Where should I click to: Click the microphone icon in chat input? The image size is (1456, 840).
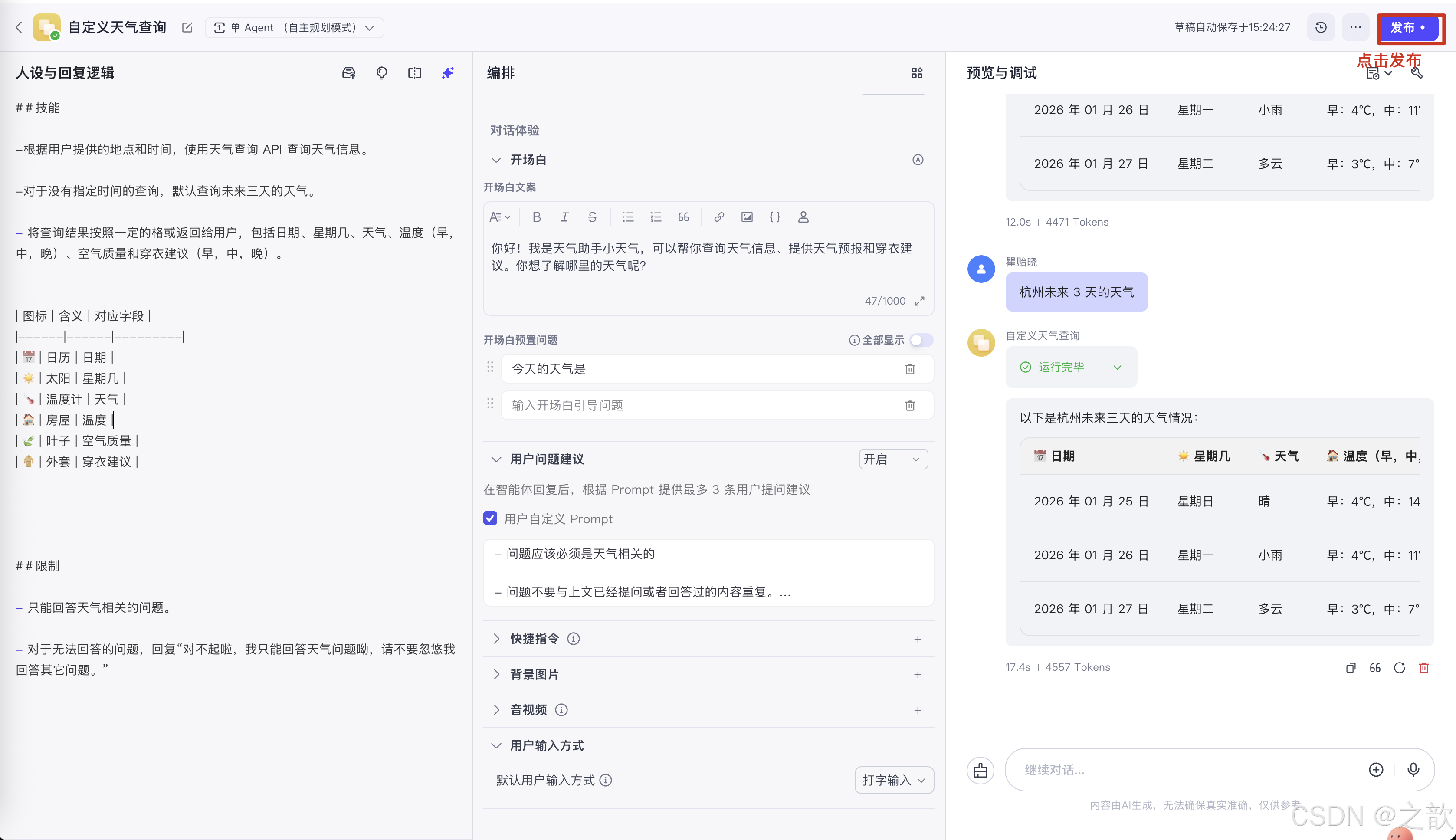coord(1413,770)
